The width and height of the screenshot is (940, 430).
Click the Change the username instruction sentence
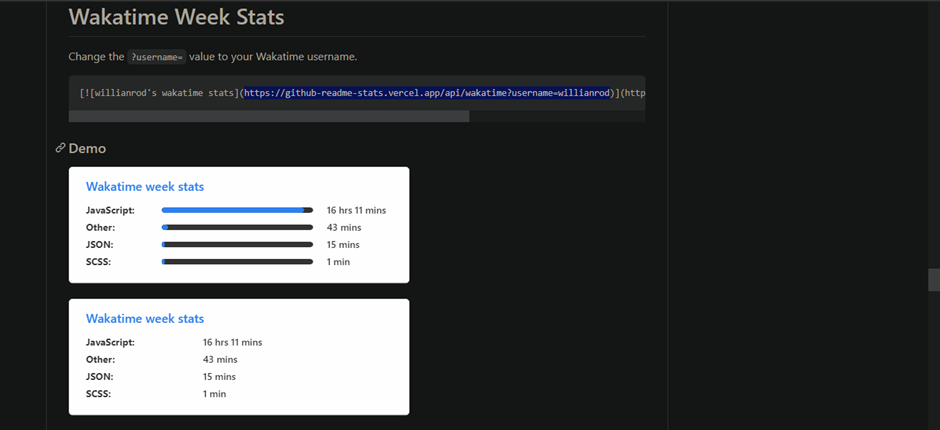click(x=213, y=57)
